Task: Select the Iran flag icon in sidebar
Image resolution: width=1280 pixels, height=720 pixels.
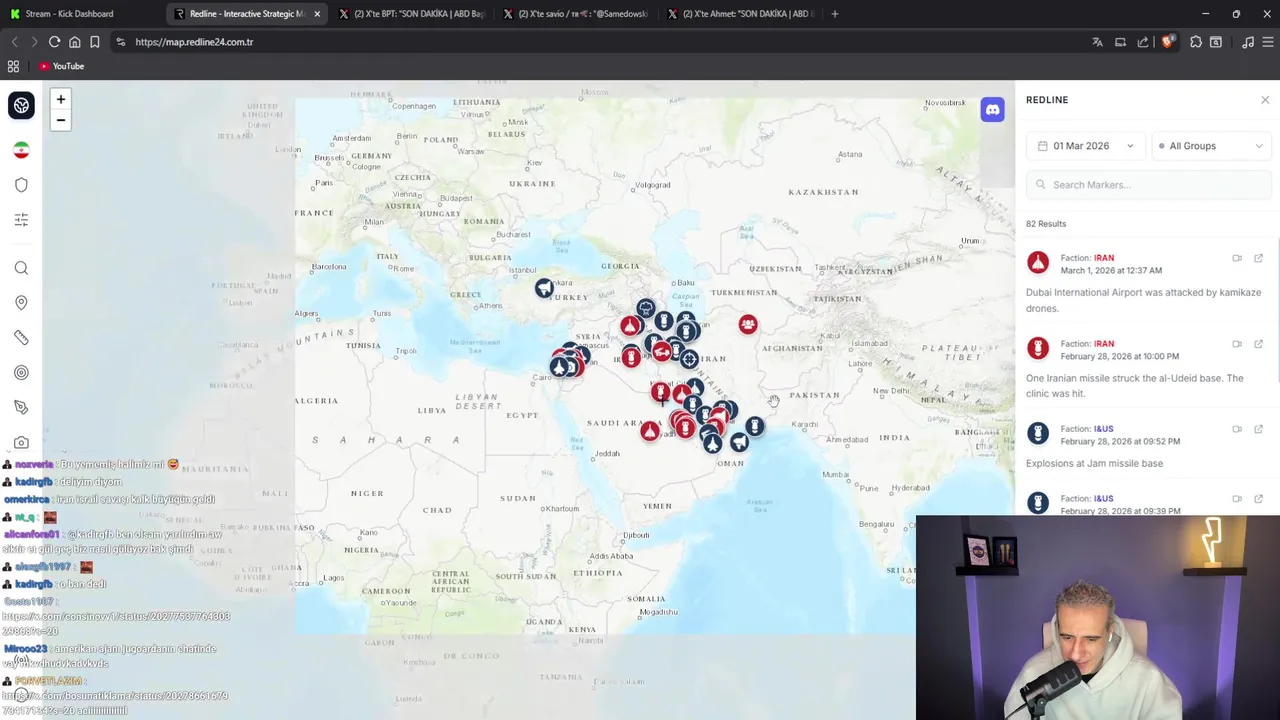Action: coord(21,150)
